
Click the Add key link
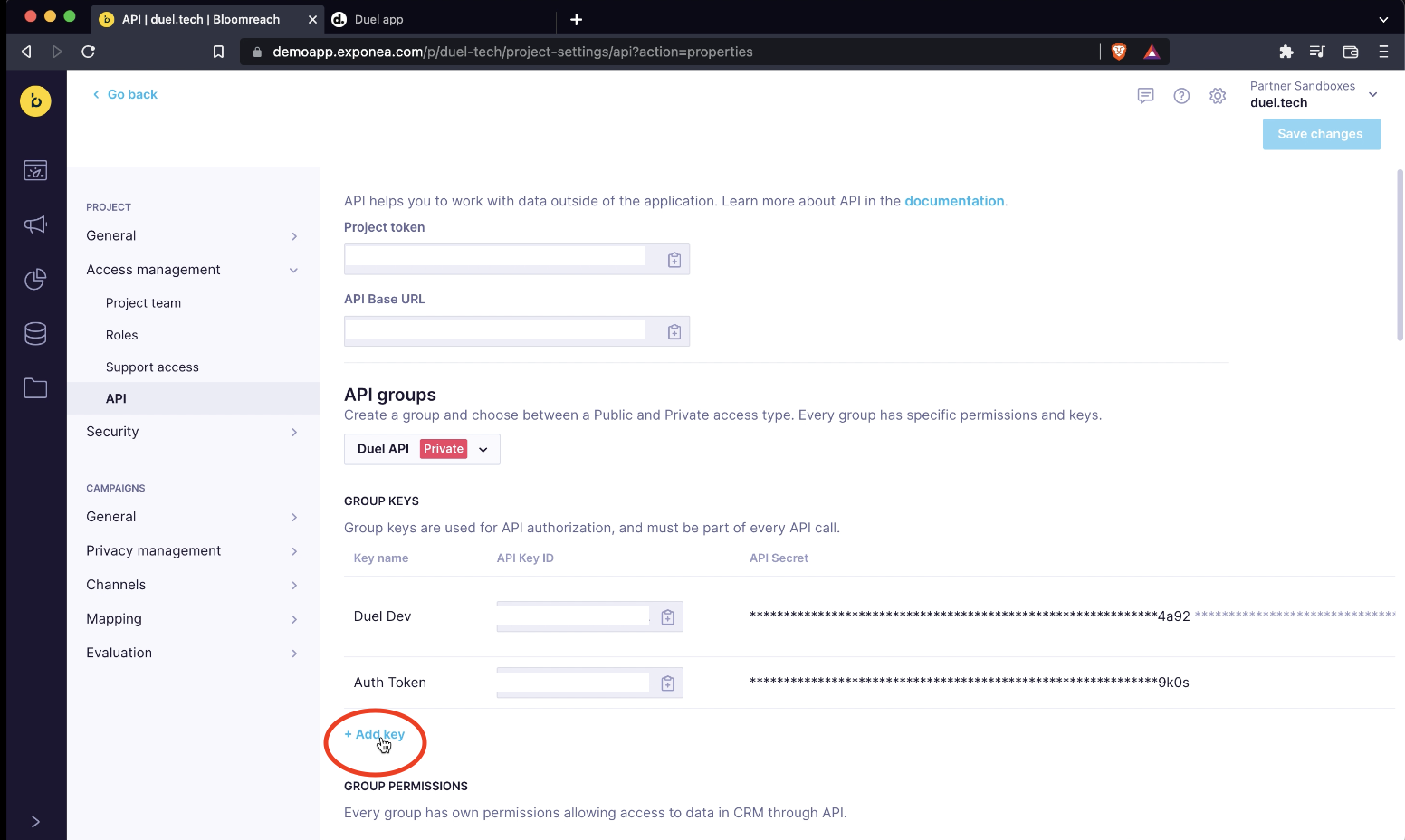[x=375, y=734]
